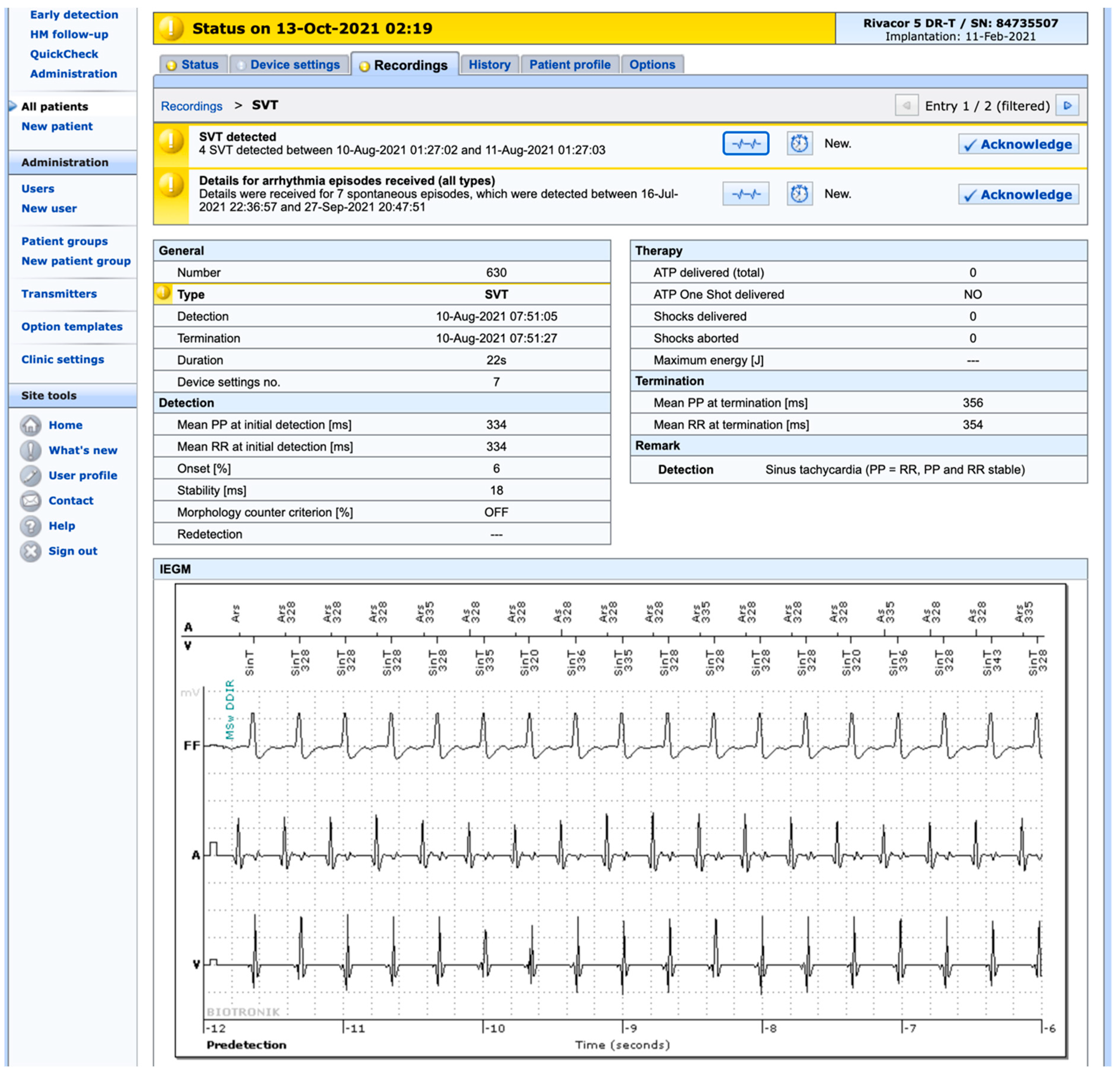Viewport: 1120px width, 1077px height.
Task: Click the Recordings breadcrumb link
Action: [191, 106]
